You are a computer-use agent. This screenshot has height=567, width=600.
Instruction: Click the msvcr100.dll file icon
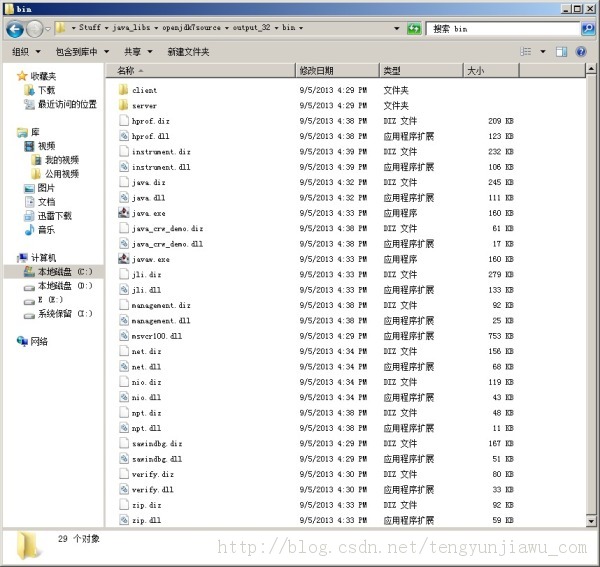[123, 336]
